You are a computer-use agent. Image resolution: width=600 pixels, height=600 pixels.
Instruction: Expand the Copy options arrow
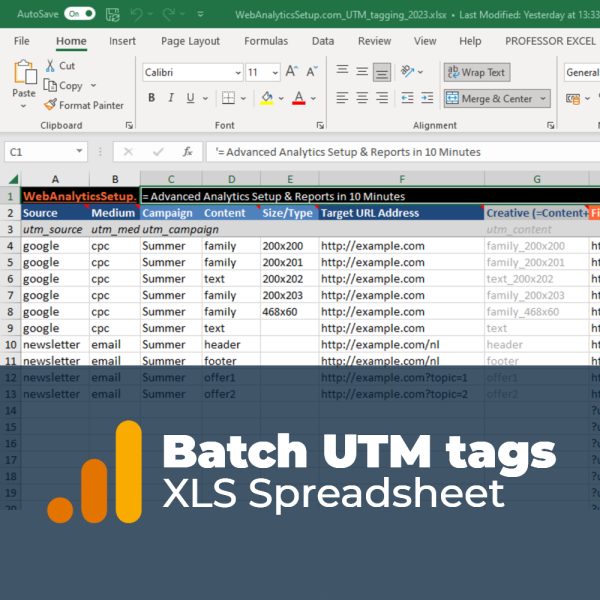(93, 85)
